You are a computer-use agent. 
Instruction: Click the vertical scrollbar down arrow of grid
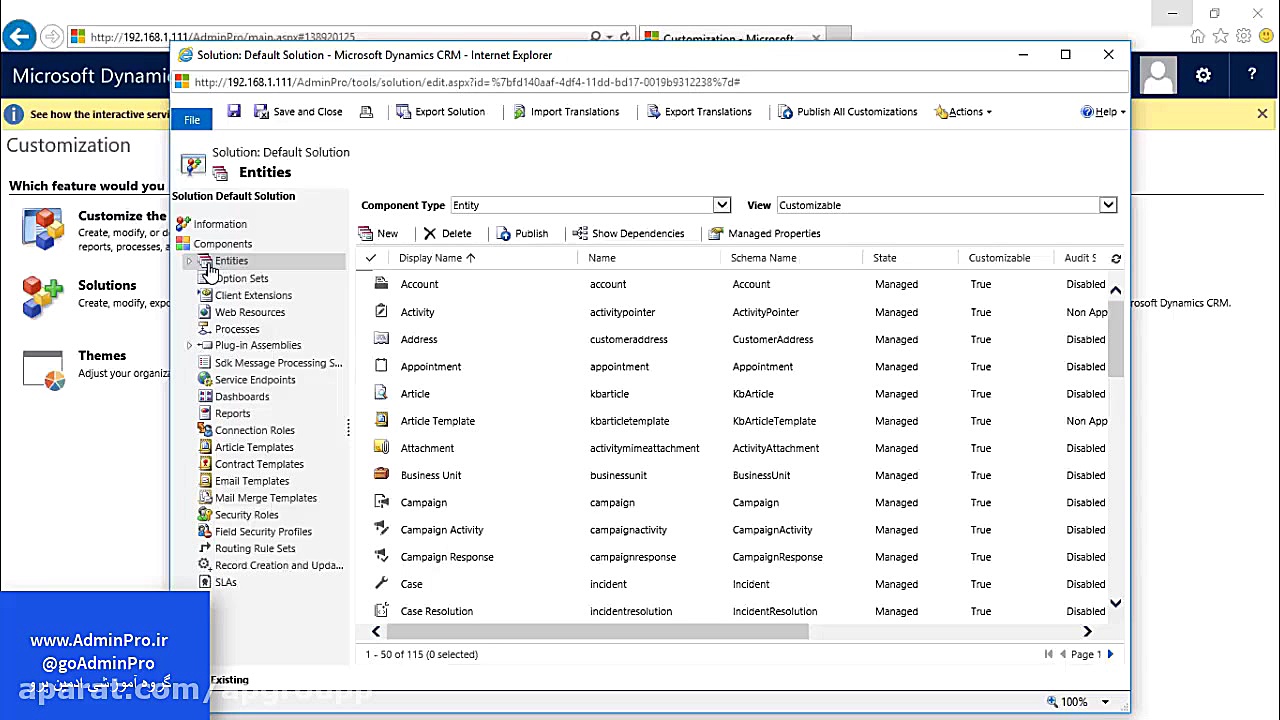tap(1116, 604)
